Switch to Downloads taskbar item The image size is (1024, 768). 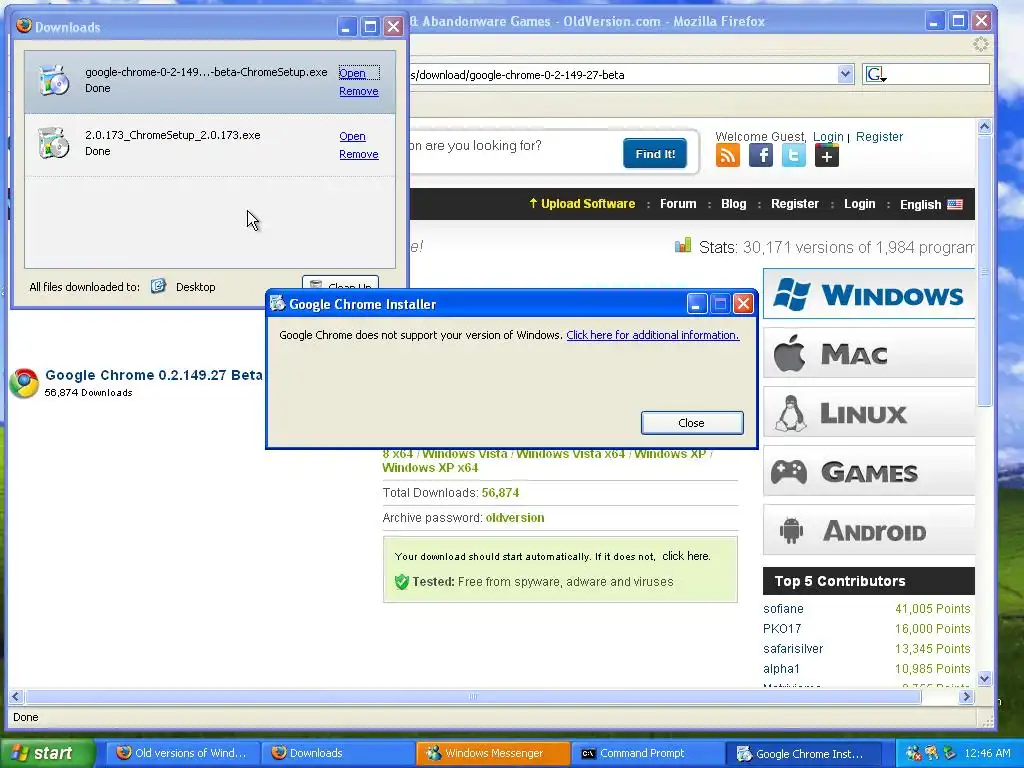tap(338, 753)
